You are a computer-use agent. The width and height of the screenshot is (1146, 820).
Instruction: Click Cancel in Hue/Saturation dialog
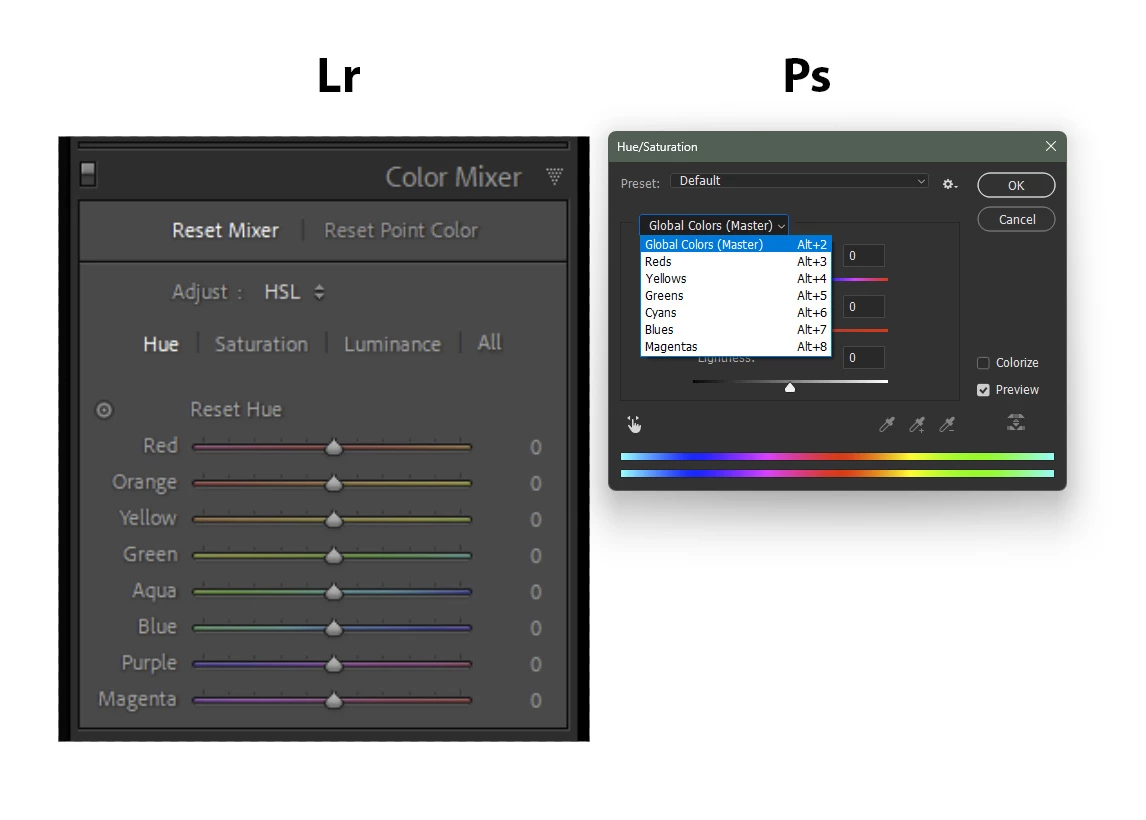[1016, 219]
